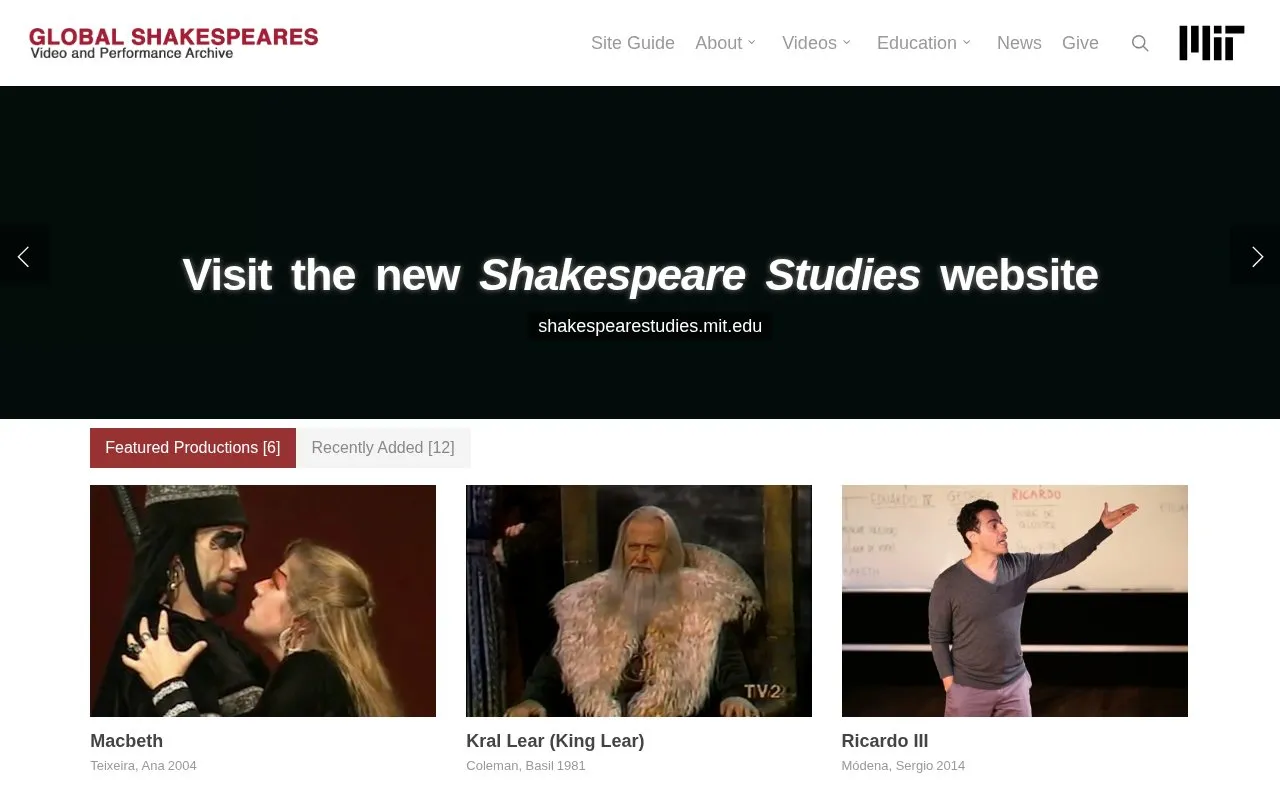Advance to next slide arrow
The width and height of the screenshot is (1280, 800).
[1256, 257]
